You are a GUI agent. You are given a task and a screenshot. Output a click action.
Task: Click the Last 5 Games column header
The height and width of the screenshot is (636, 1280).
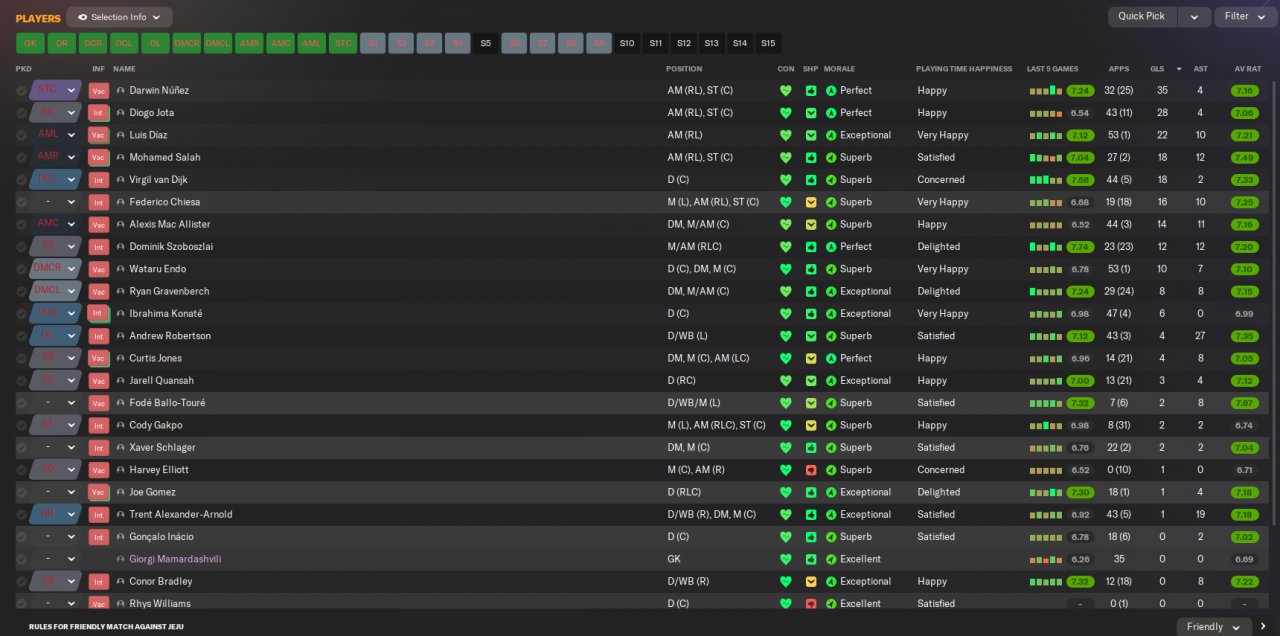pos(1053,69)
